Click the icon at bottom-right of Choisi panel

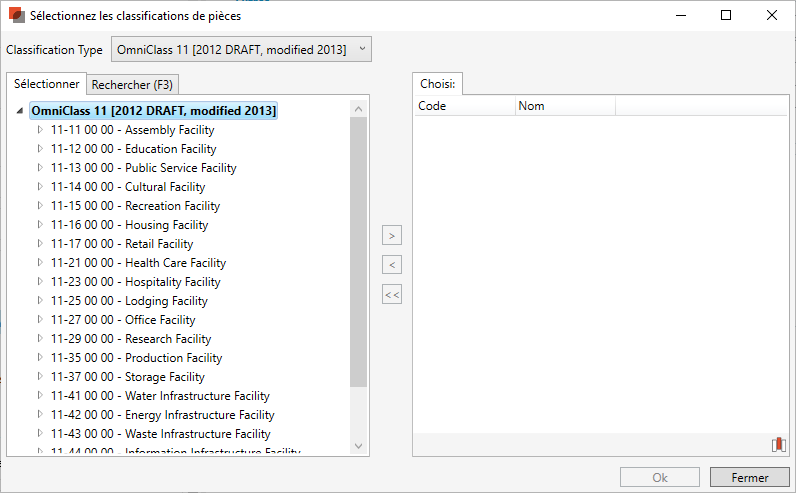pyautogui.click(x=778, y=445)
